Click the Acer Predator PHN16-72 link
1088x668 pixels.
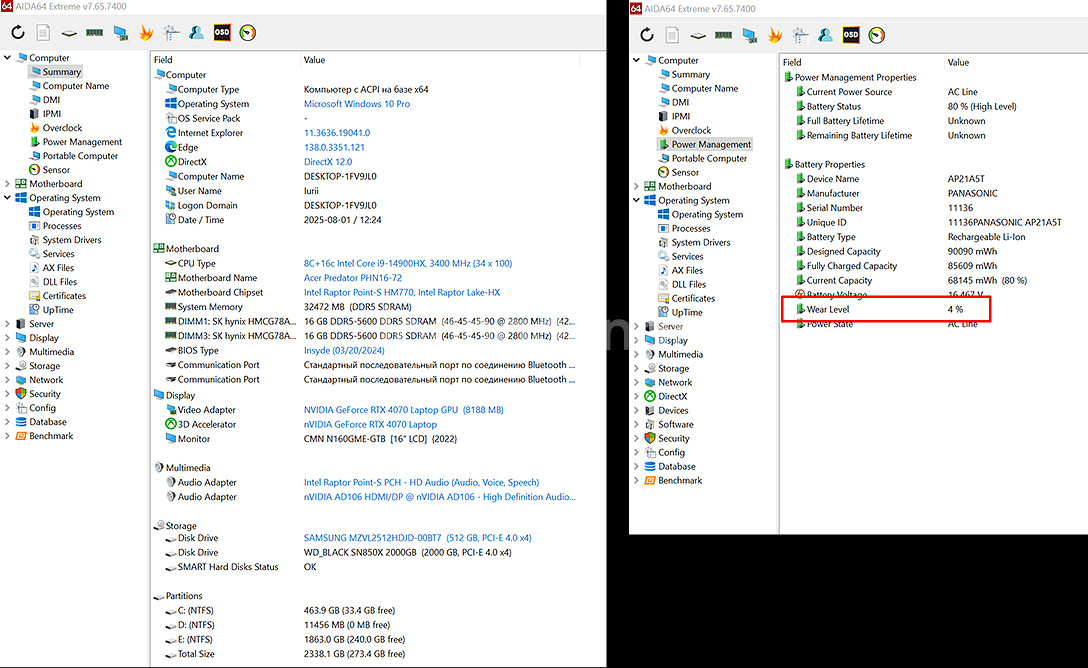pyautogui.click(x=352, y=277)
